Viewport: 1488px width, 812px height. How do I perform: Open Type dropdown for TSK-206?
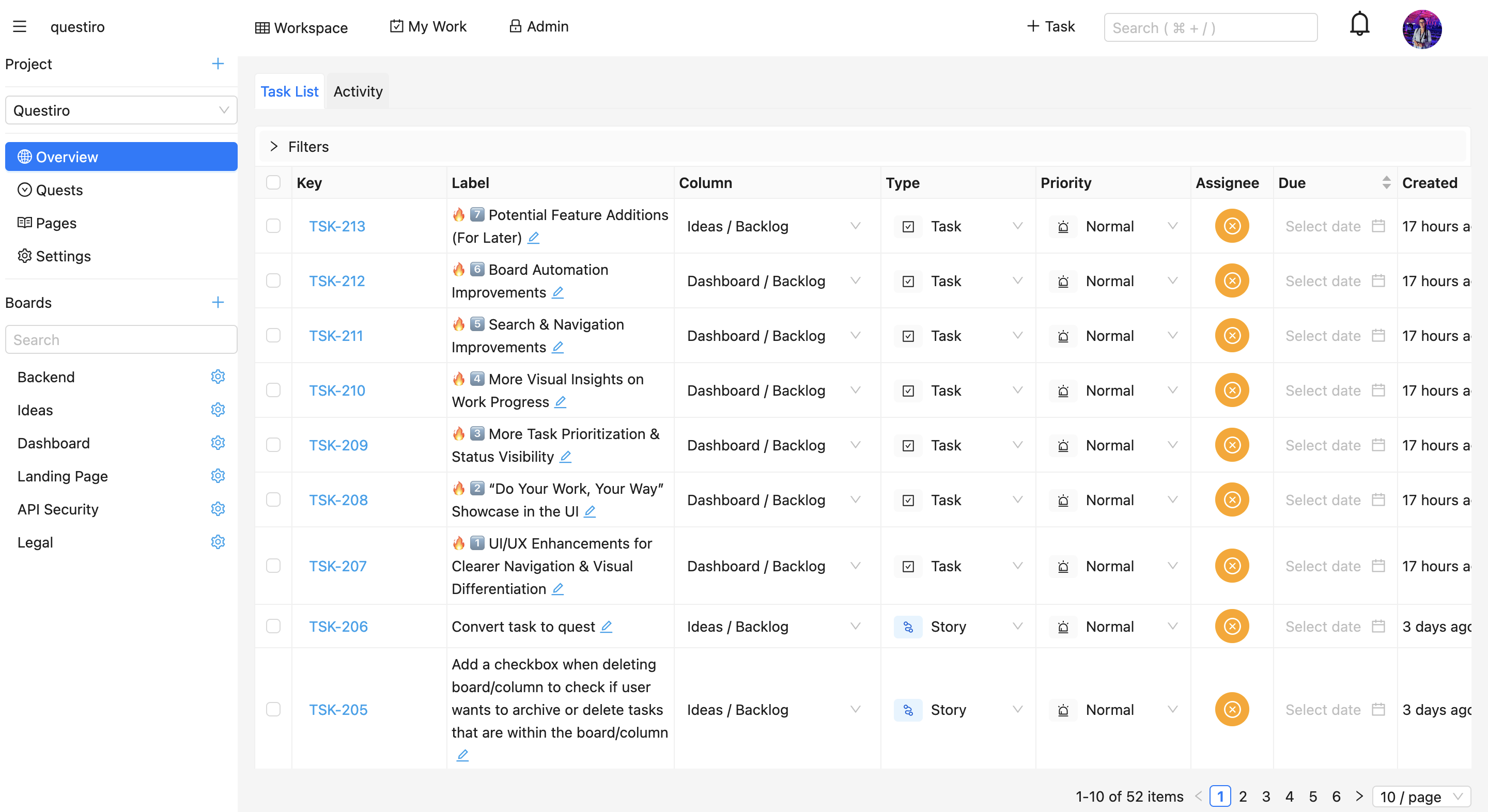[958, 626]
